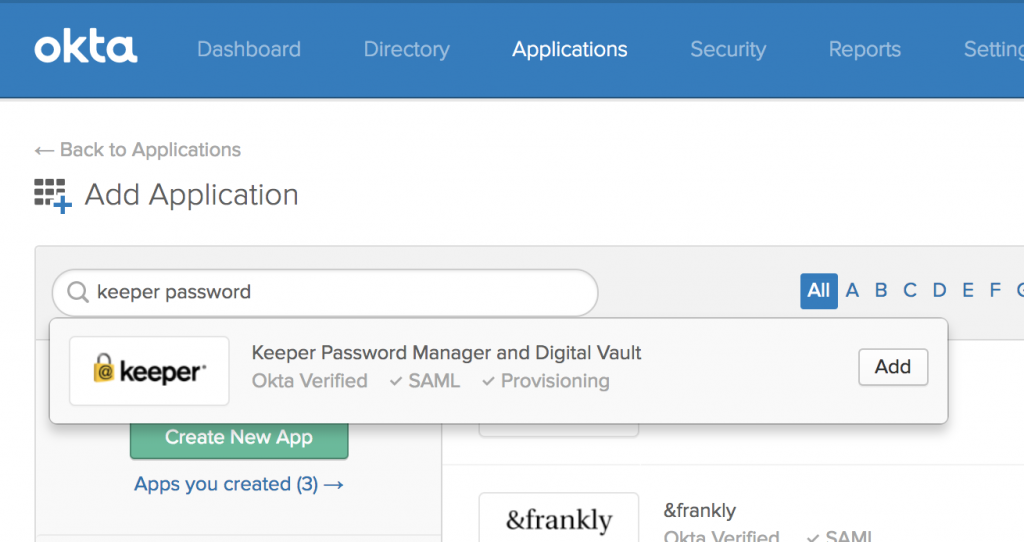Click the Keeper logo thumbnail
Screen dimensions: 1024x542
coord(150,371)
